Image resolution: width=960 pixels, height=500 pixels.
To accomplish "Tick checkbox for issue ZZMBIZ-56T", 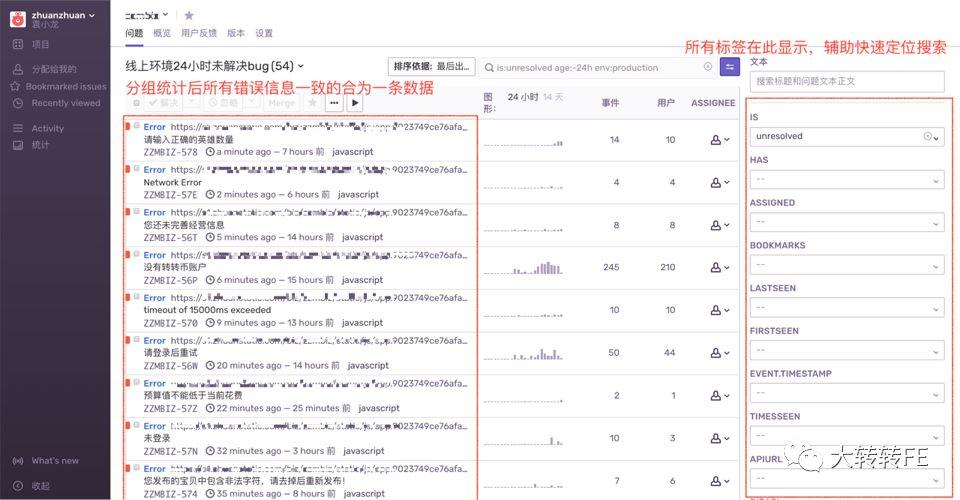I will click(x=137, y=211).
